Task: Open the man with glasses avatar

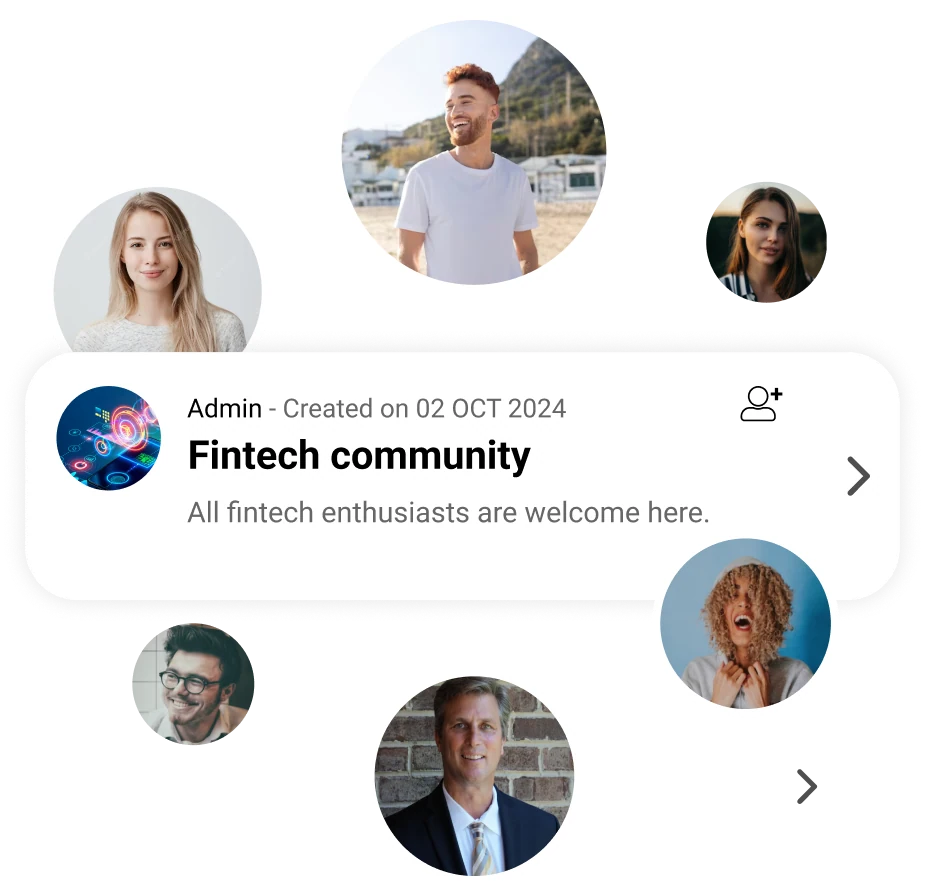Action: pos(193,684)
